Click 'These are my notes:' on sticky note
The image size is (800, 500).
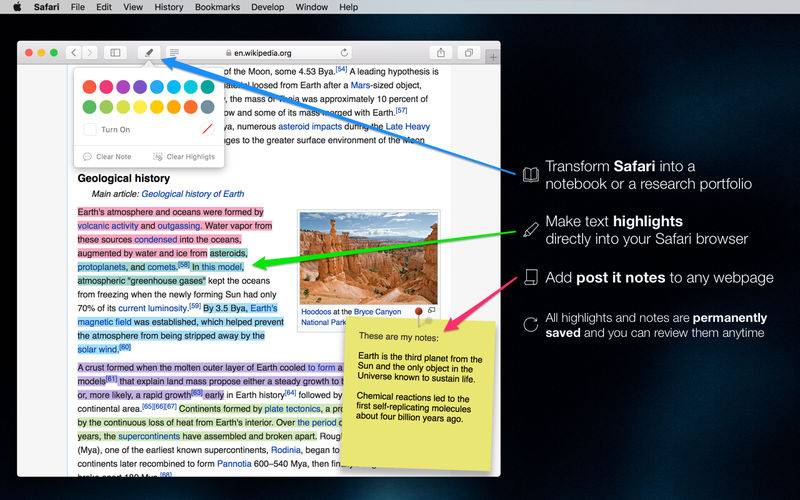398,337
